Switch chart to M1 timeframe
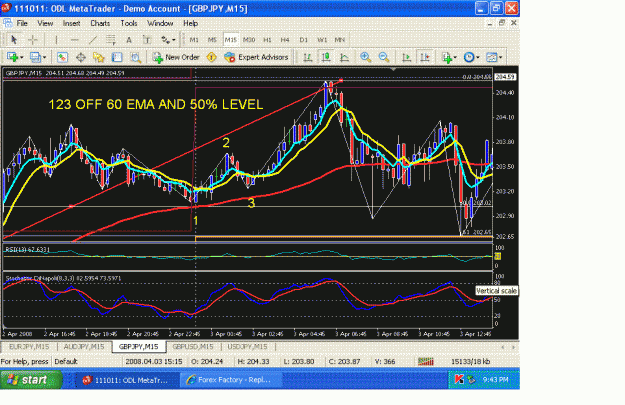This screenshot has height=405, width=625. (194, 40)
